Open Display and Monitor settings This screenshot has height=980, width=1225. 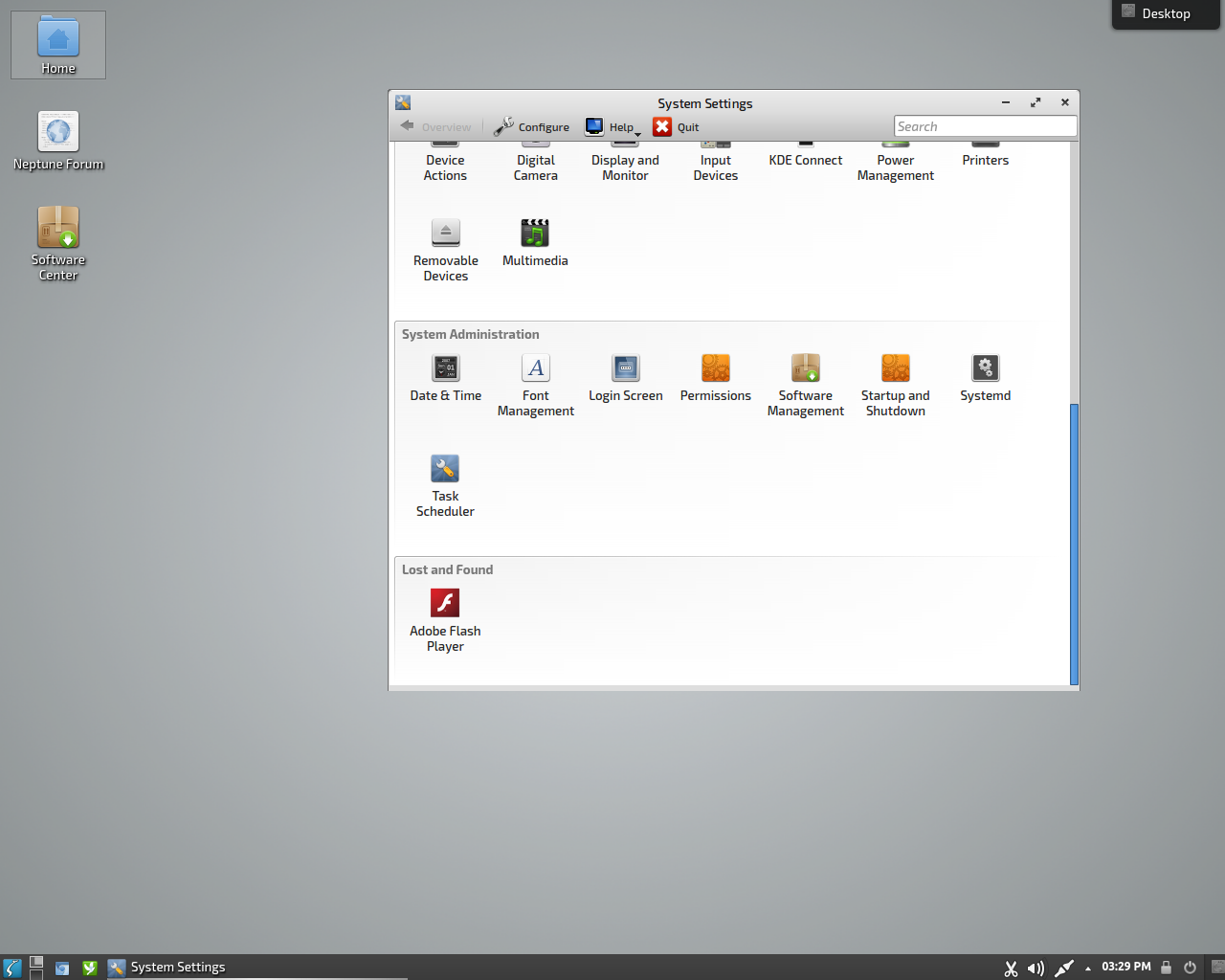[x=625, y=165]
